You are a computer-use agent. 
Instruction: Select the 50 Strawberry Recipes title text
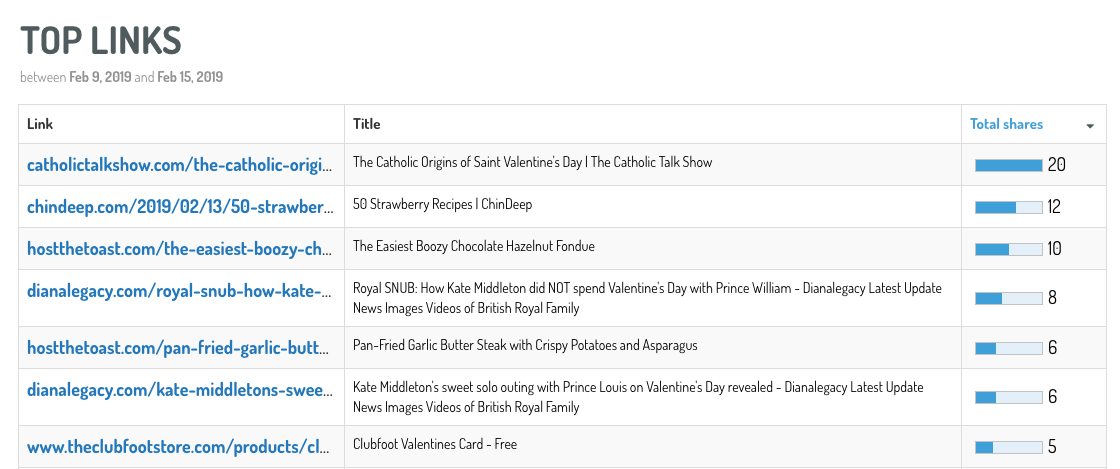coord(442,204)
